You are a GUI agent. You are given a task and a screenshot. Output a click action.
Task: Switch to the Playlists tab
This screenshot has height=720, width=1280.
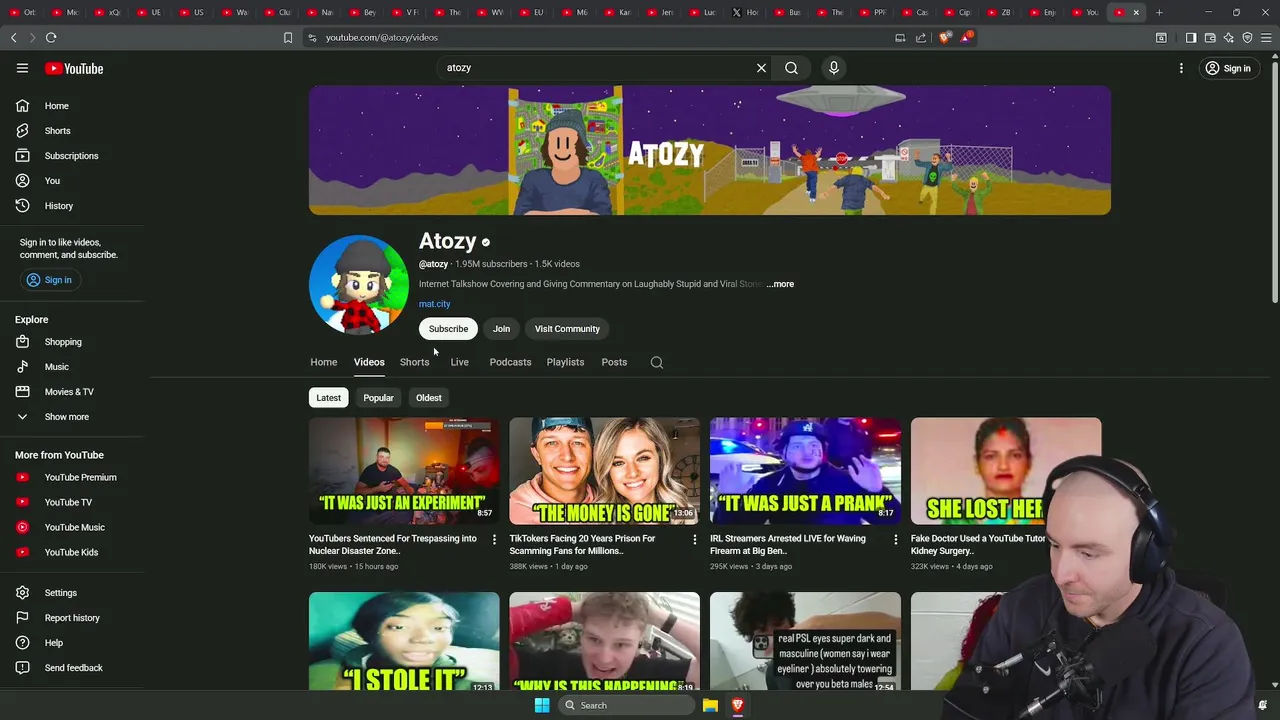click(565, 362)
